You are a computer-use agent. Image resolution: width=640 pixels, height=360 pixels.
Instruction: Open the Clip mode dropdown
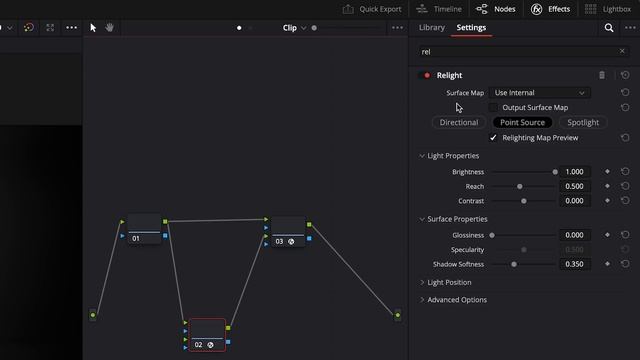(294, 28)
